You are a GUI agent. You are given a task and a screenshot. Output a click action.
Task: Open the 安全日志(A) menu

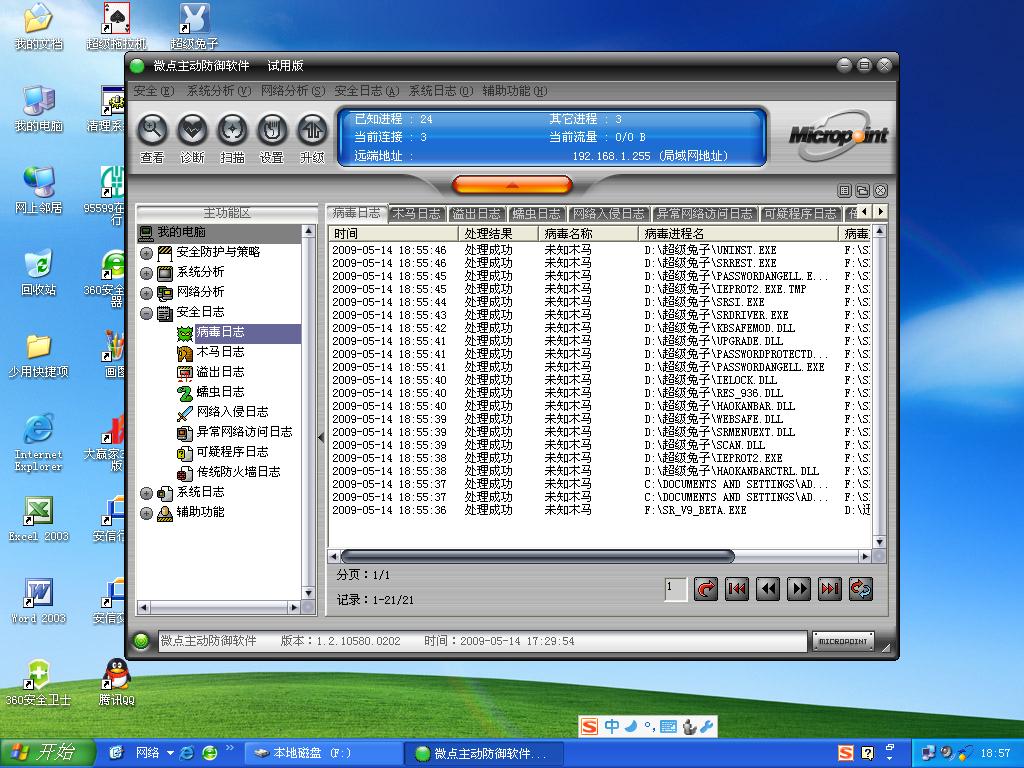[x=366, y=91]
